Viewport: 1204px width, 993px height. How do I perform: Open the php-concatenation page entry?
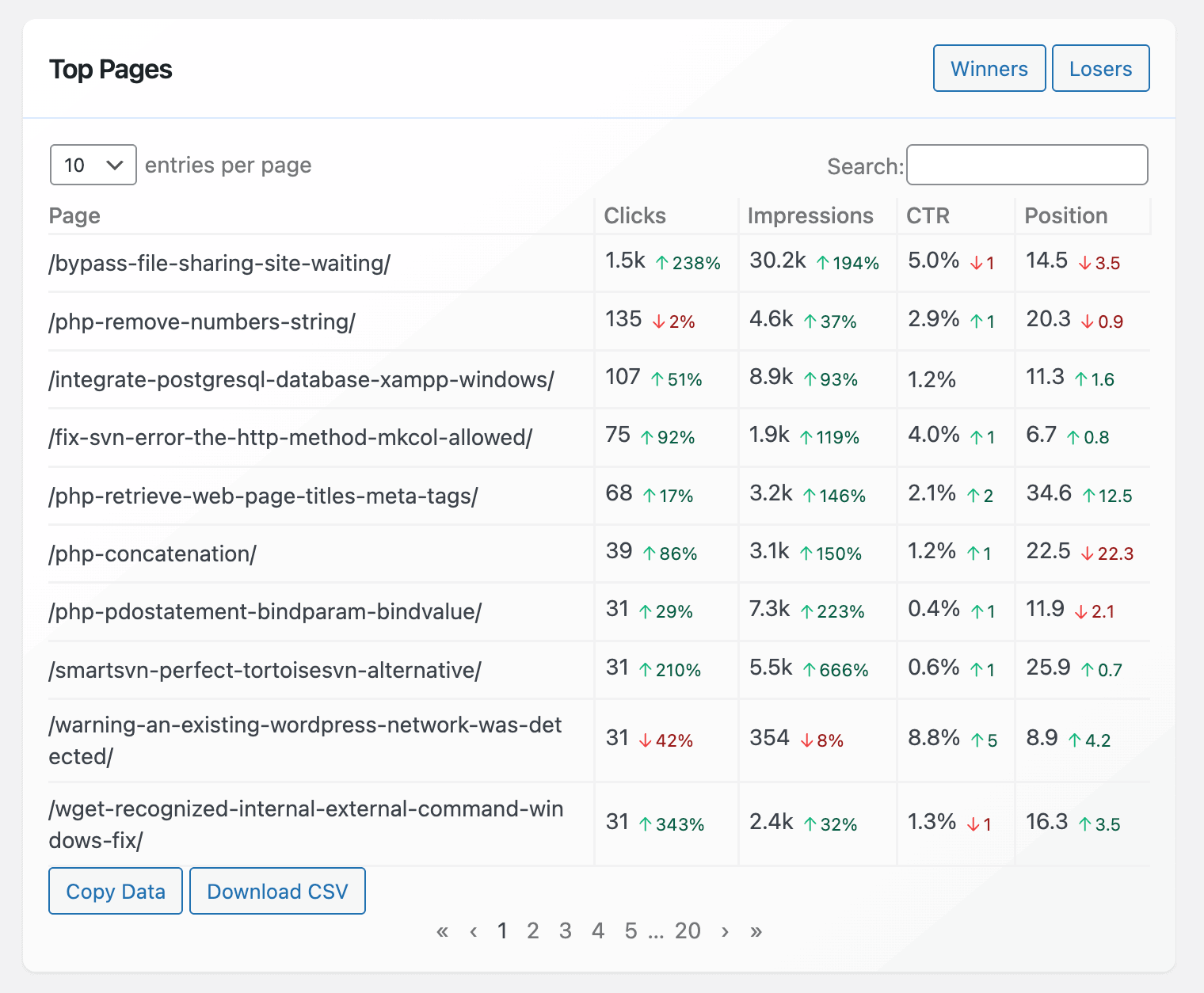click(151, 554)
